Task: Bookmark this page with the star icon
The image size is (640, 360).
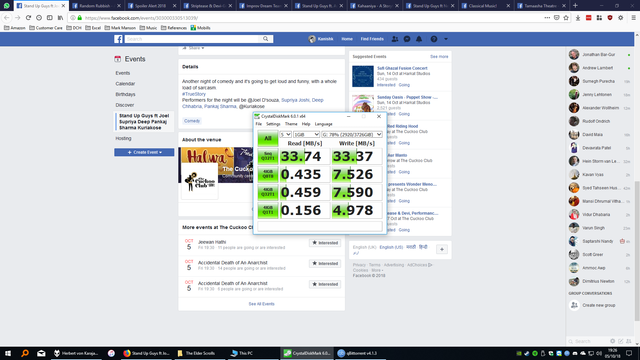Action: pyautogui.click(x=566, y=18)
